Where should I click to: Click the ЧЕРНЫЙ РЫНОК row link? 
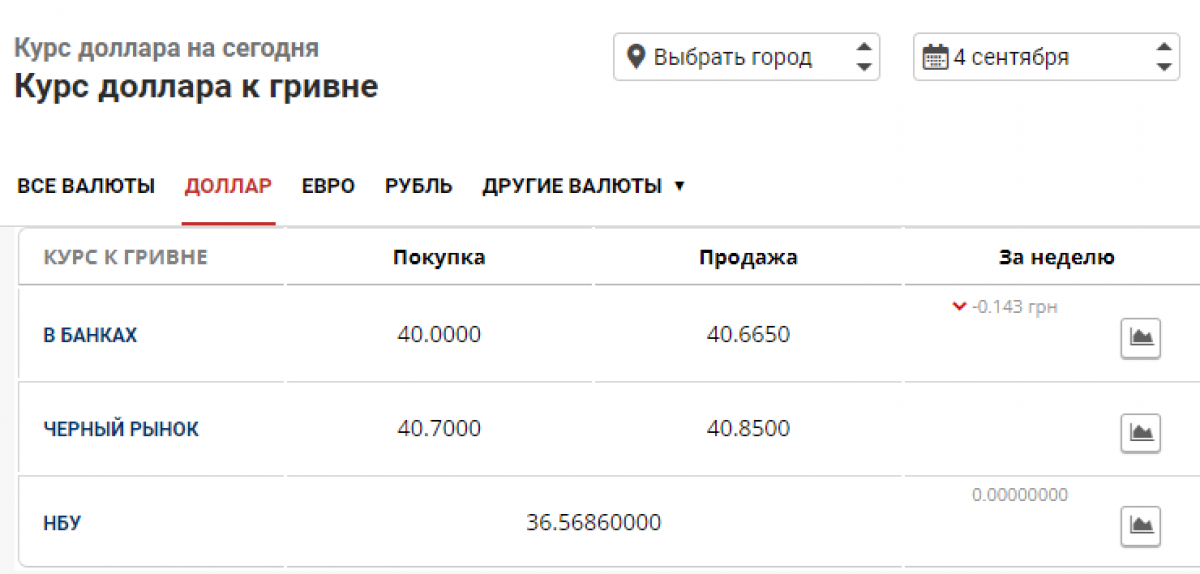pos(121,429)
